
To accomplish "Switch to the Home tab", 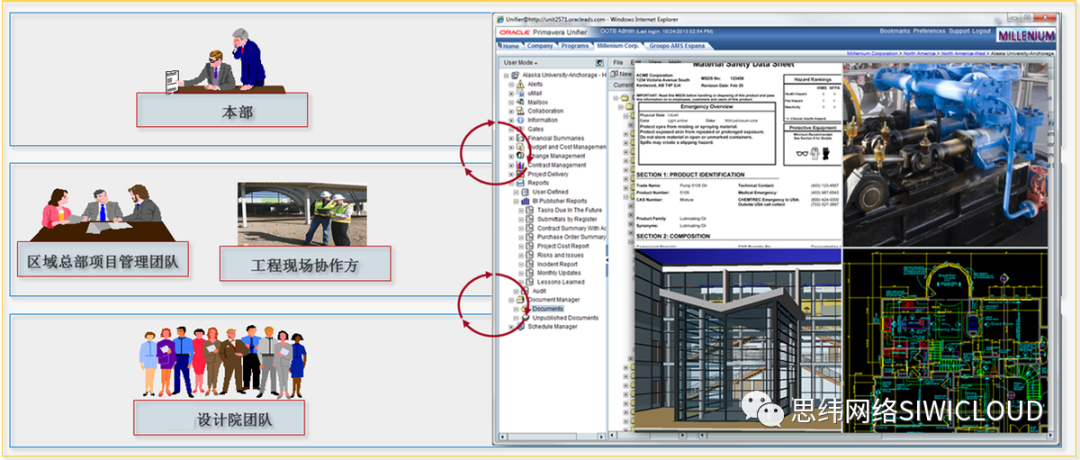I will [x=508, y=46].
